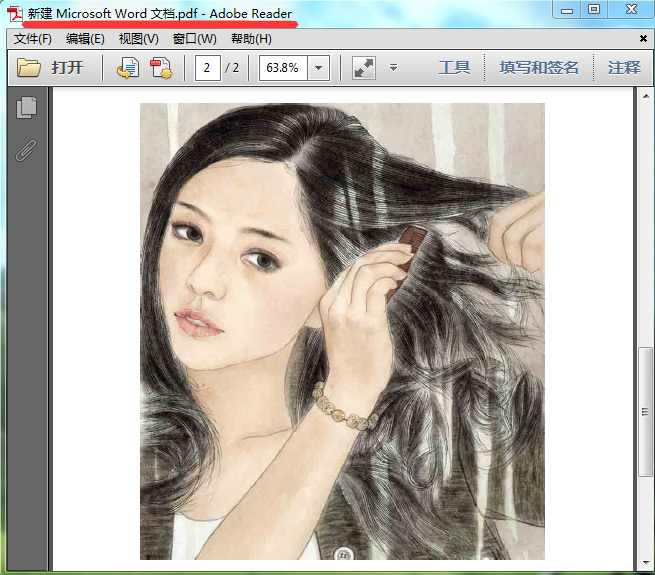Click the fit-to-window expand arrows icon

(364, 68)
